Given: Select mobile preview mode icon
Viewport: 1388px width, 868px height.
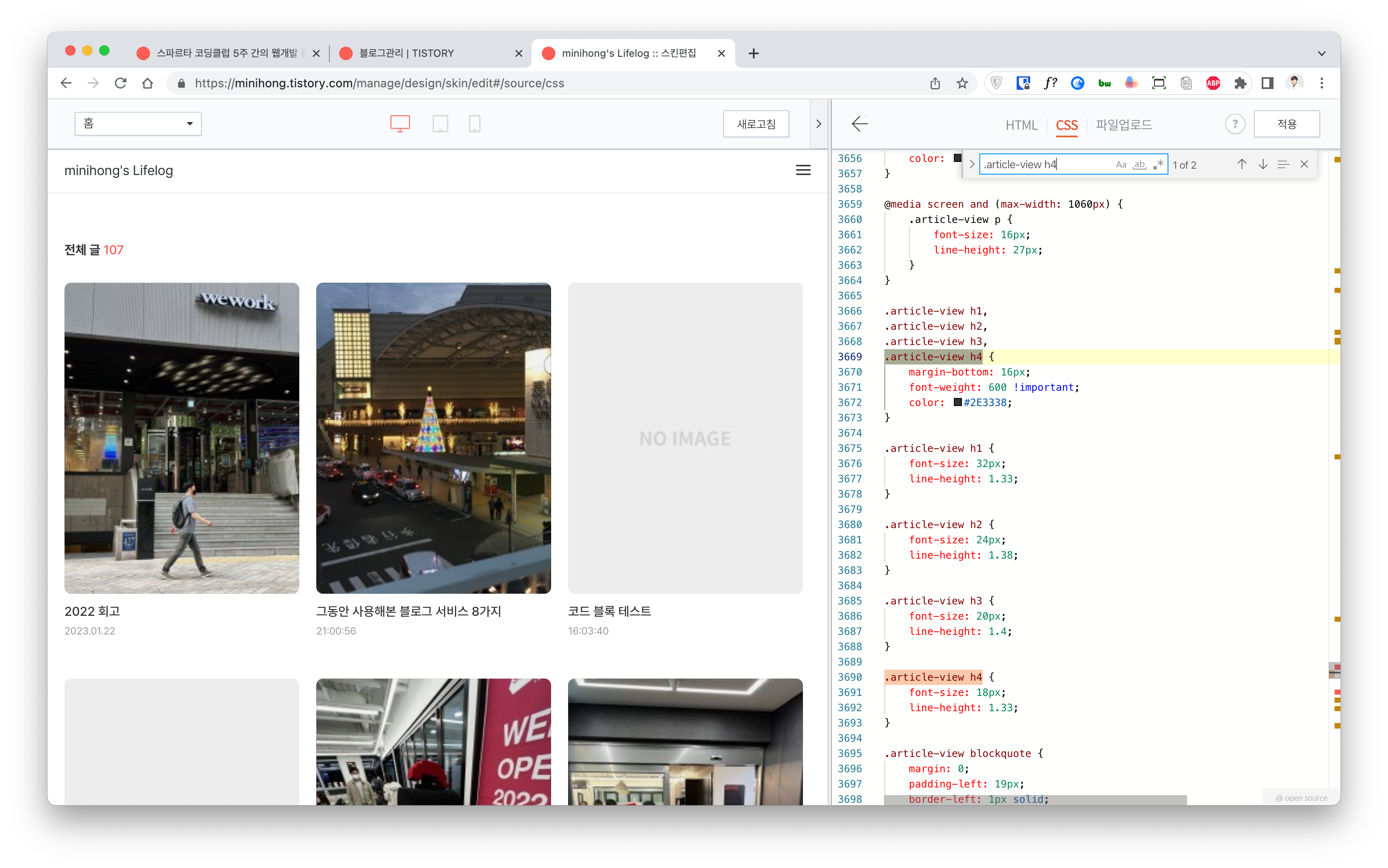Looking at the screenshot, I should tap(474, 123).
